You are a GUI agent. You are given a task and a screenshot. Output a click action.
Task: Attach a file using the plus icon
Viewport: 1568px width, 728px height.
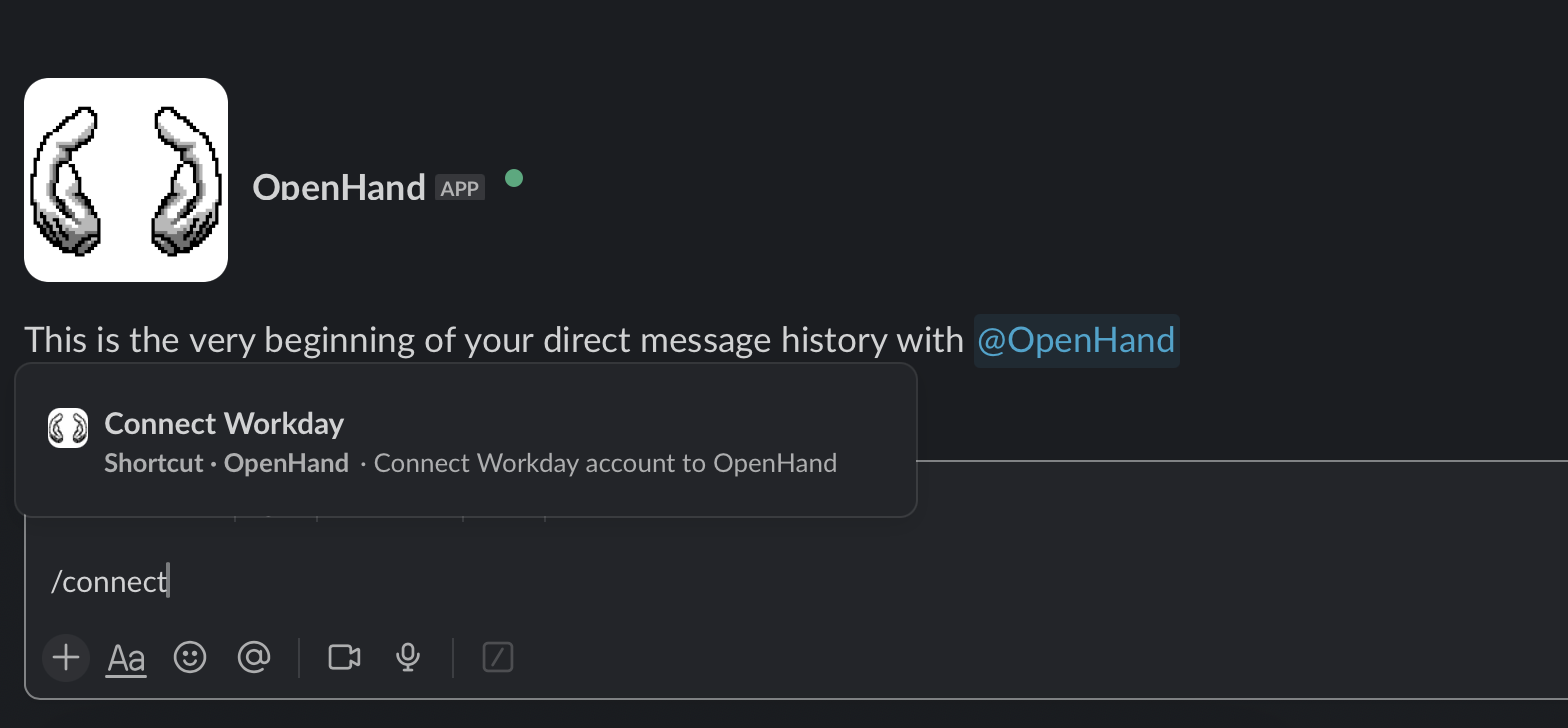click(65, 657)
